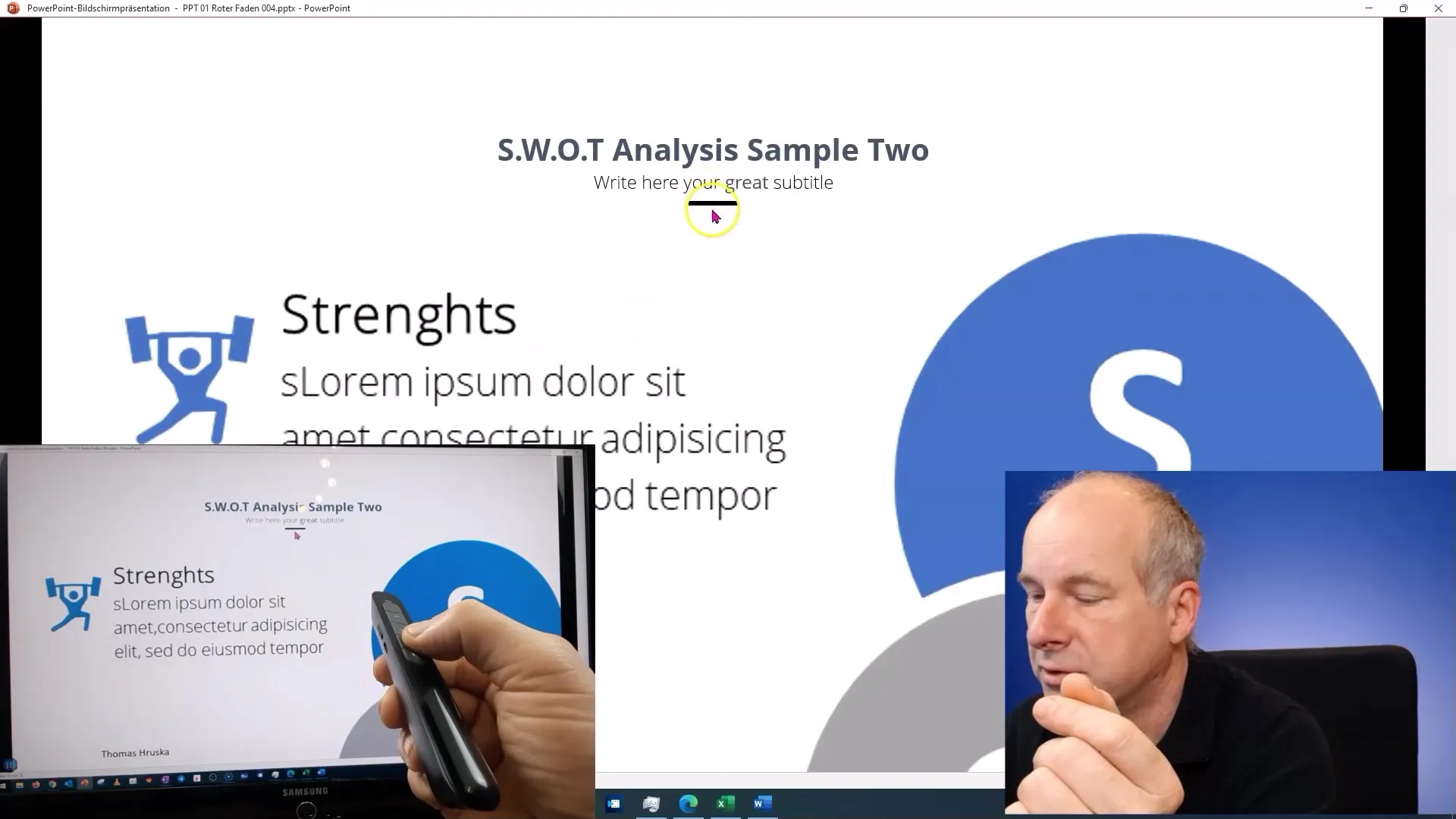Click the Edge browser taskbar icon

pyautogui.click(x=688, y=804)
